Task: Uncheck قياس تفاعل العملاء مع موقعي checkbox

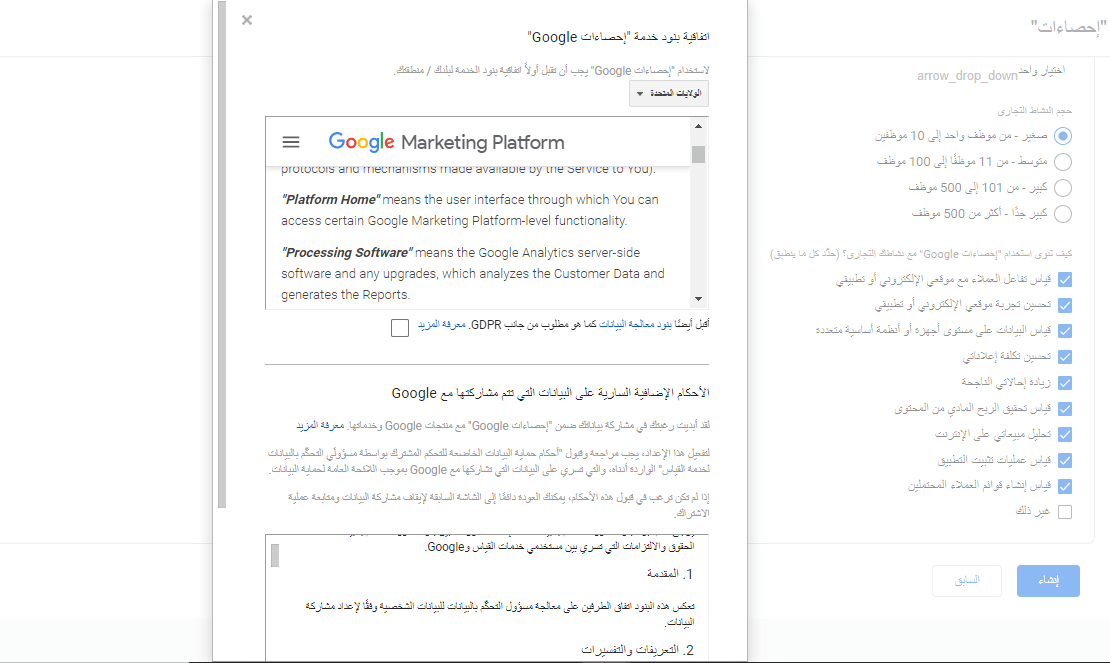Action: tap(1065, 279)
